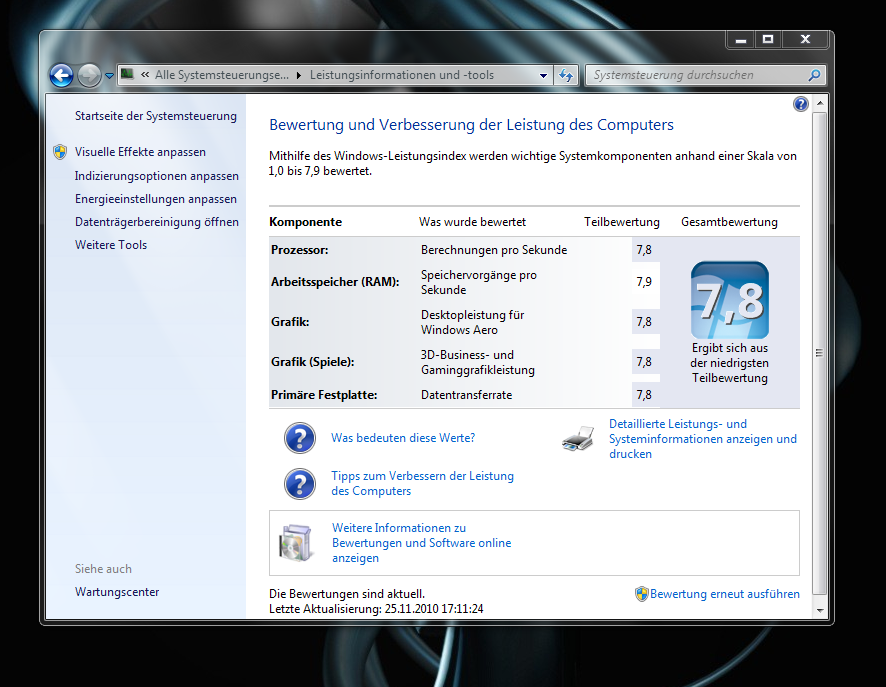
Task: Open Visuelle Effekte anpassen
Action: tap(140, 152)
